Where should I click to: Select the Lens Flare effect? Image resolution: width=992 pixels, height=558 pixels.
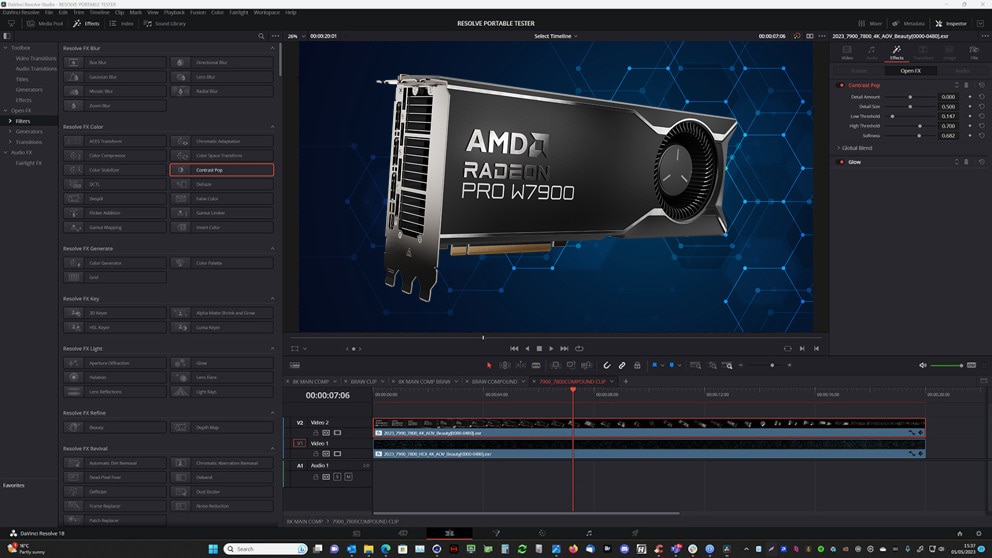pyautogui.click(x=222, y=377)
